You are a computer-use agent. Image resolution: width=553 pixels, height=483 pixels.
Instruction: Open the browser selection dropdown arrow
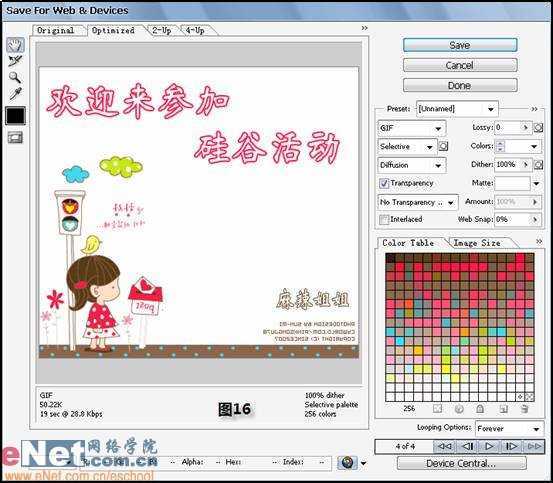pos(363,463)
